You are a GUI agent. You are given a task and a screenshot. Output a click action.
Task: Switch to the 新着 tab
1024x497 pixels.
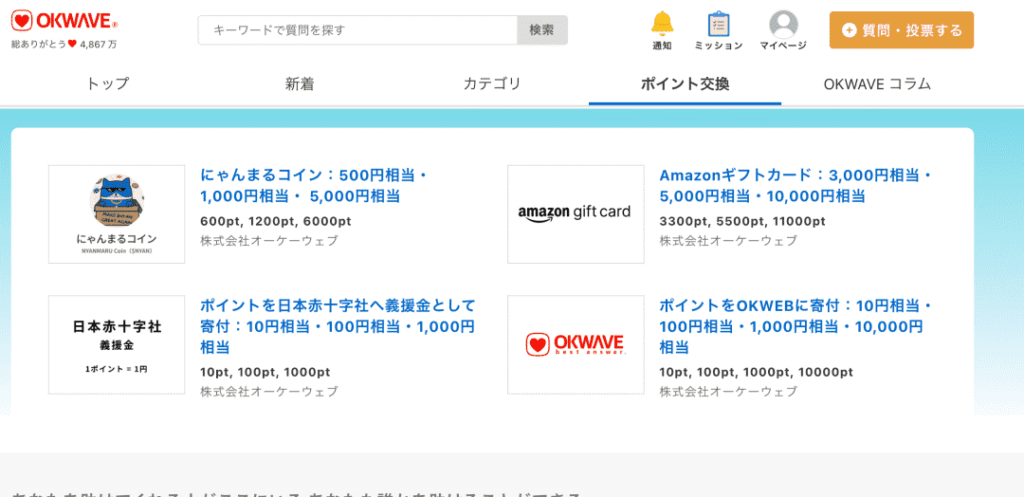(x=299, y=84)
